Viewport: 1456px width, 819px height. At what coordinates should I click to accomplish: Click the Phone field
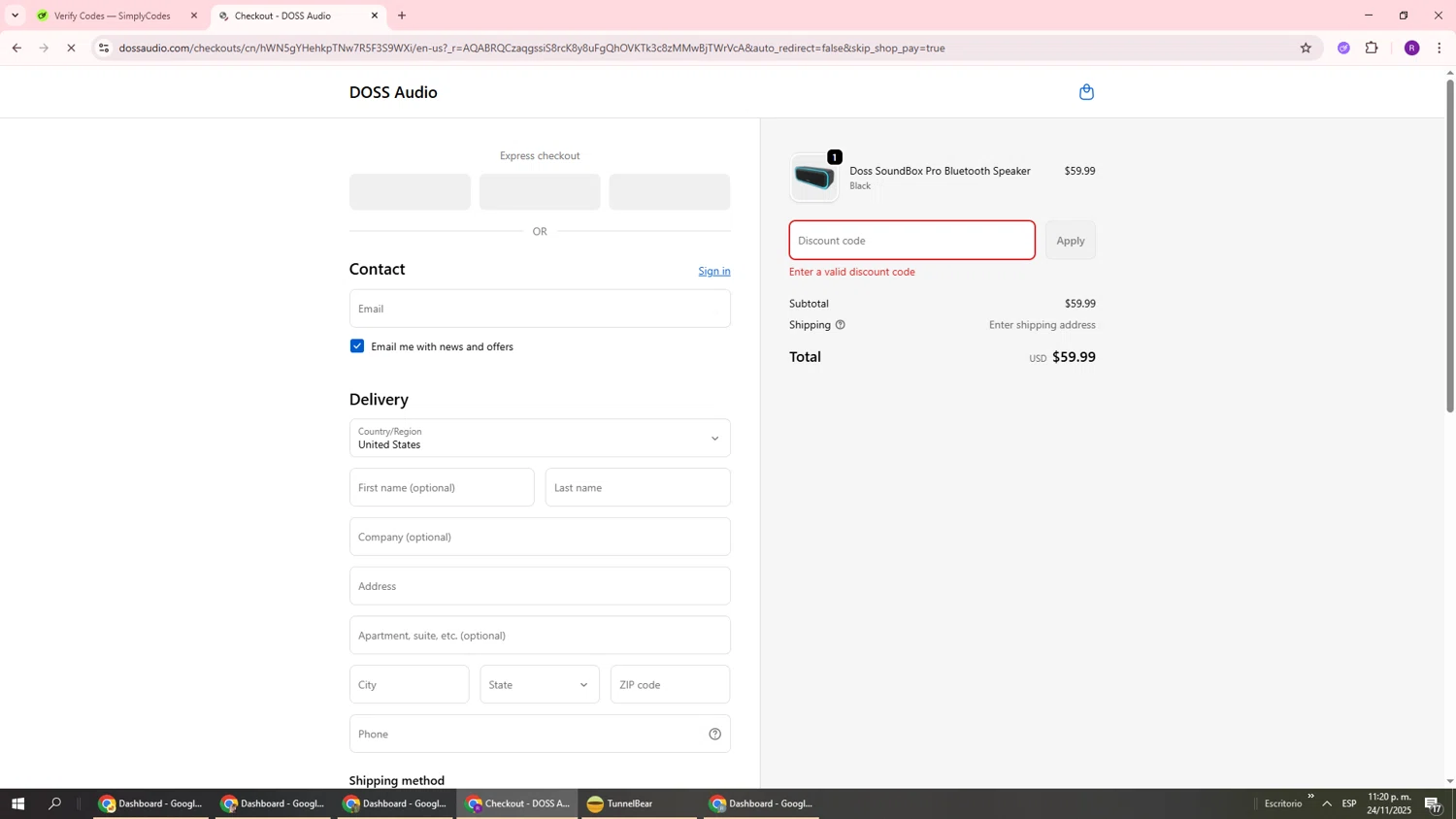pyautogui.click(x=540, y=734)
